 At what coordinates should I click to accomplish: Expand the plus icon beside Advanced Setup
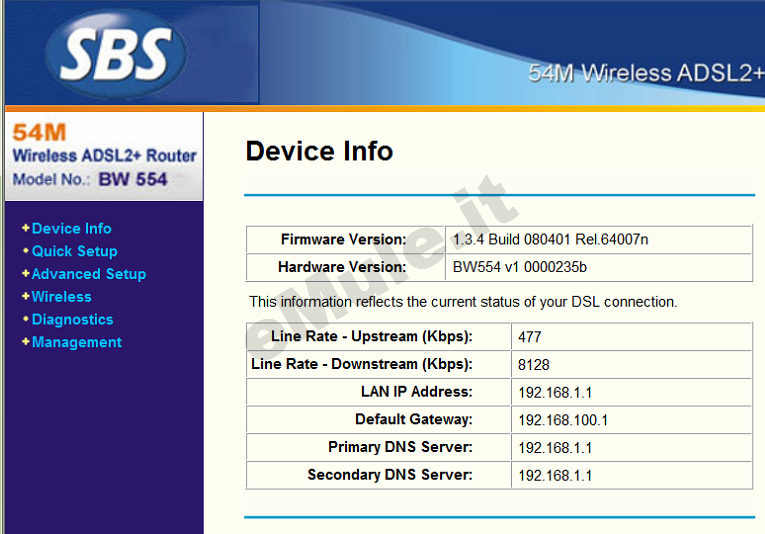[x=26, y=274]
